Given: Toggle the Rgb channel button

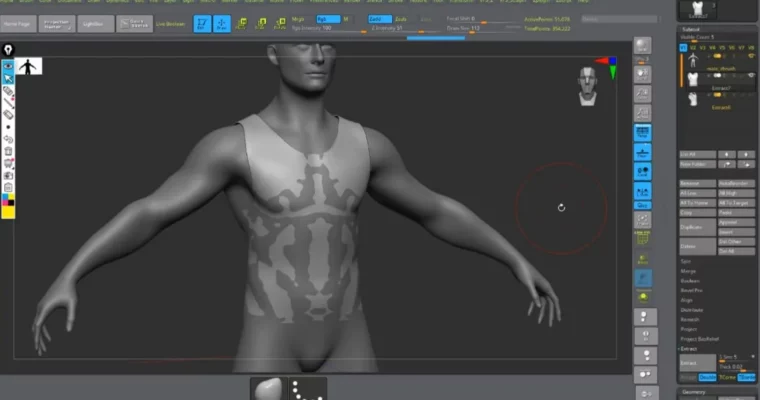Looking at the screenshot, I should [328, 19].
